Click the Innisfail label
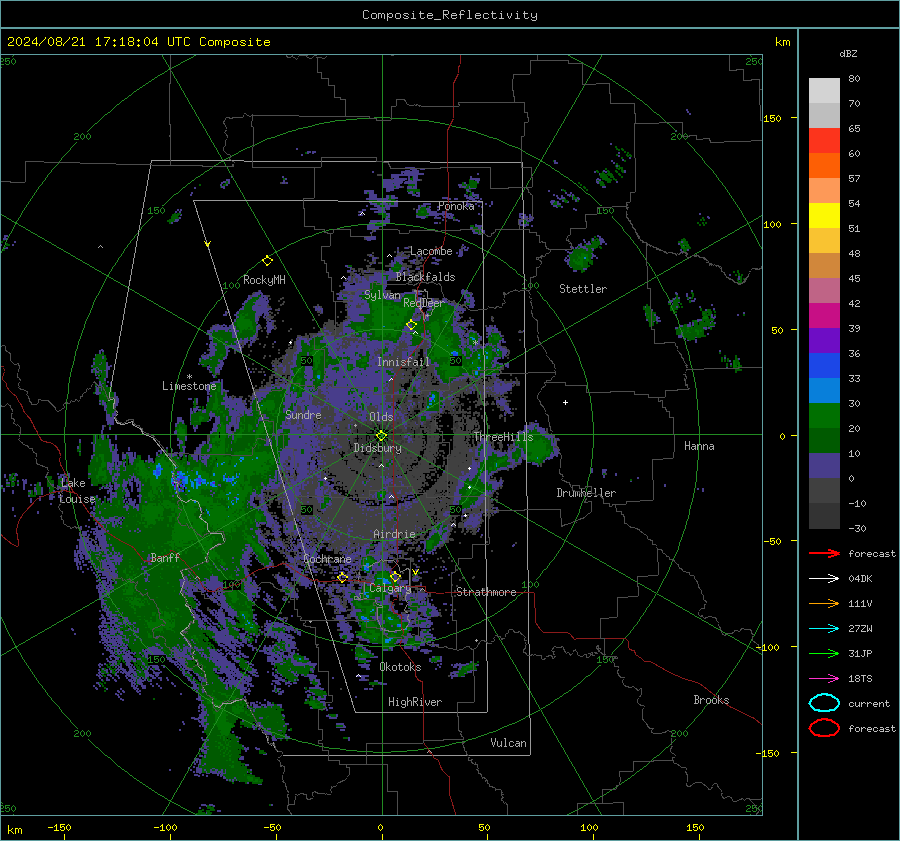 403,362
